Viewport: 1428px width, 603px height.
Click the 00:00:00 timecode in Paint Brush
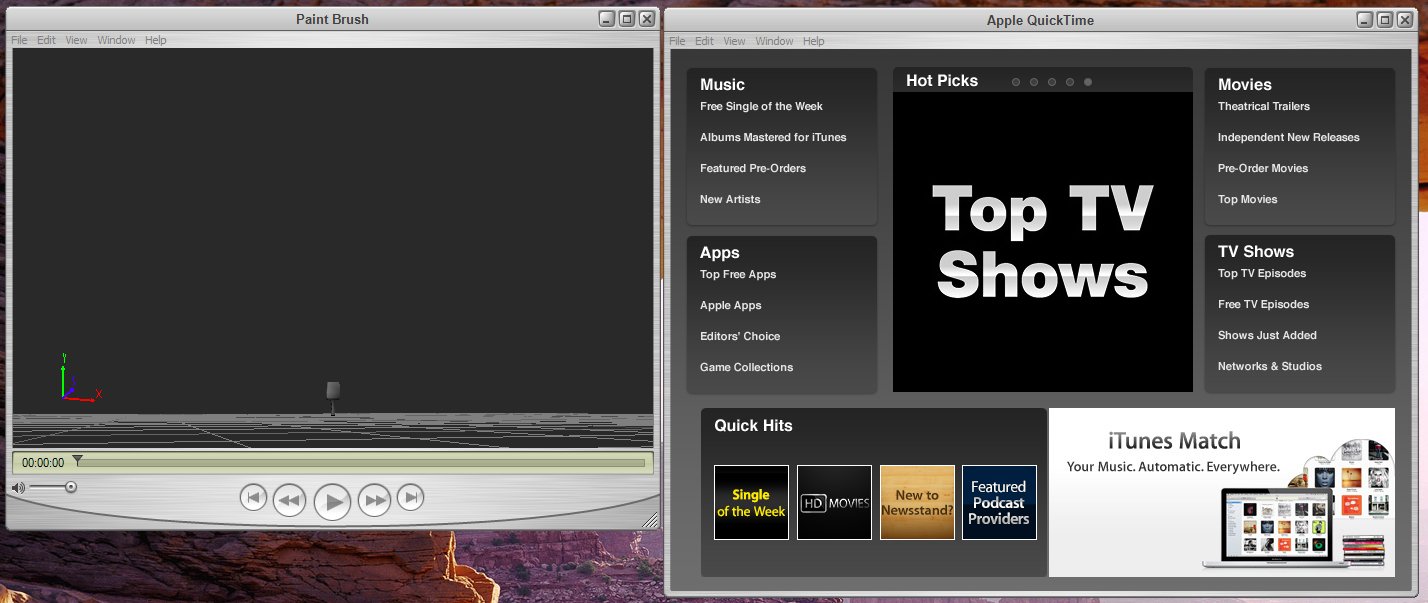coord(43,463)
